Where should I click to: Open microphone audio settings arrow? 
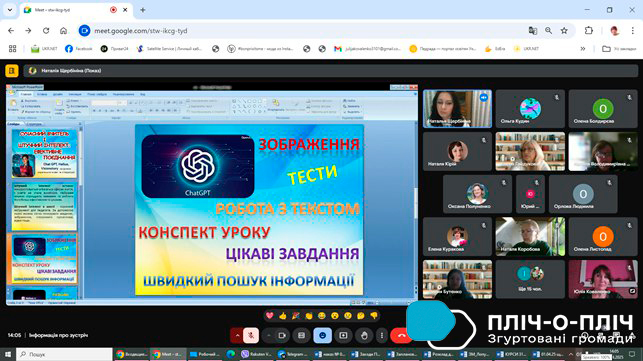(237, 336)
